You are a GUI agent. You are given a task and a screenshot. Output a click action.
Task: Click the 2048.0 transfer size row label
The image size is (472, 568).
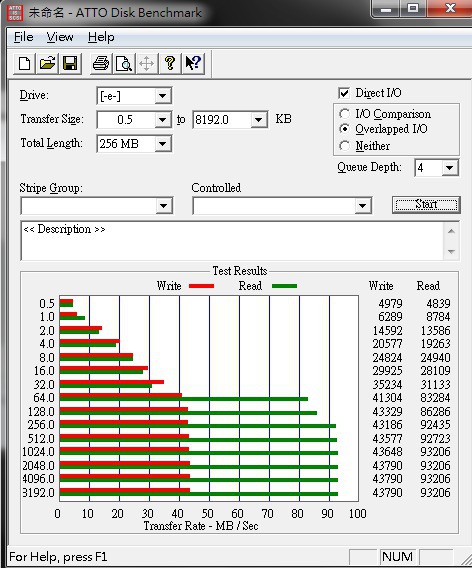click(38, 465)
